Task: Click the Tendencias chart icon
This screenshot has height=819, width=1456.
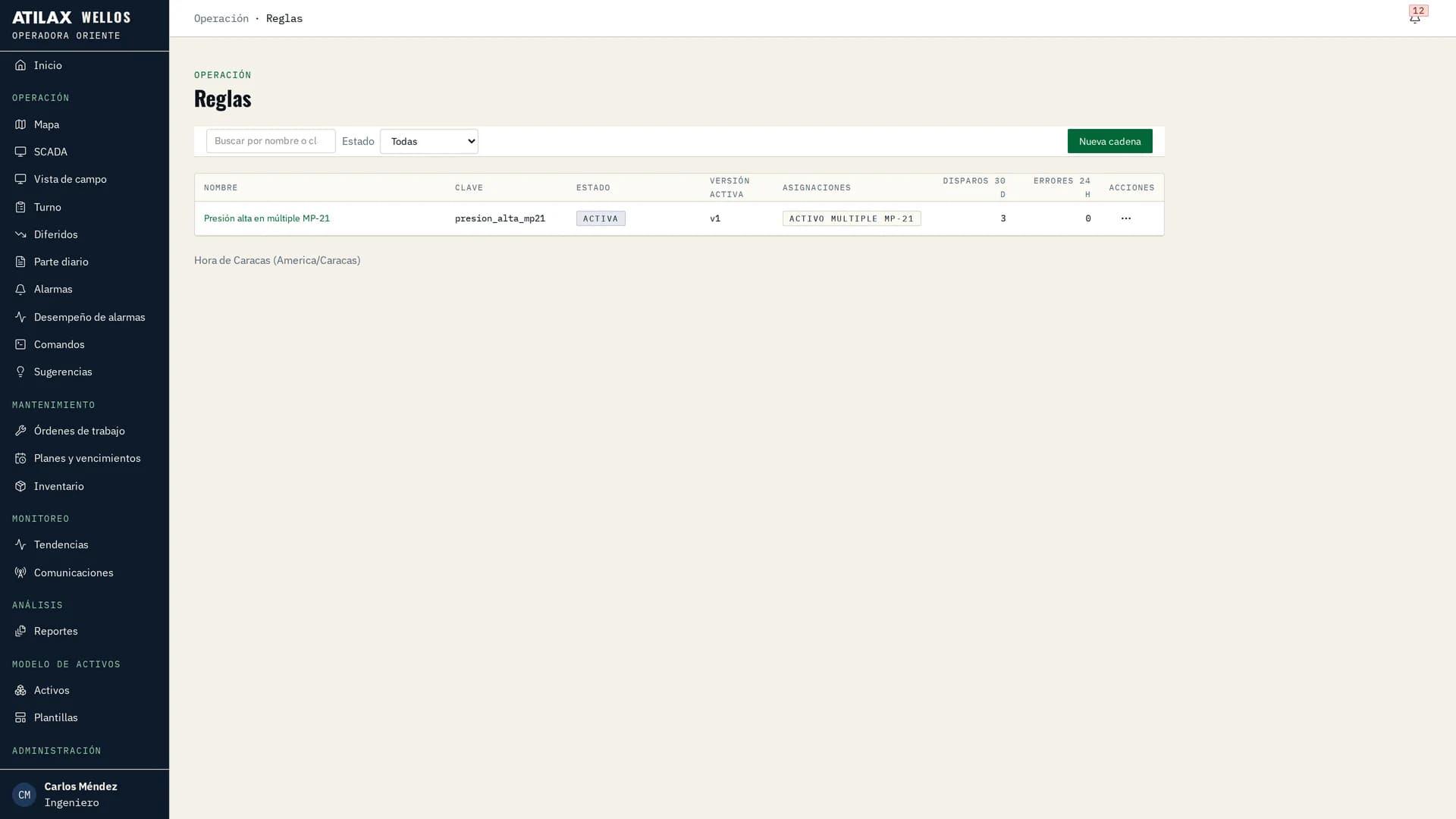Action: pyautogui.click(x=20, y=544)
